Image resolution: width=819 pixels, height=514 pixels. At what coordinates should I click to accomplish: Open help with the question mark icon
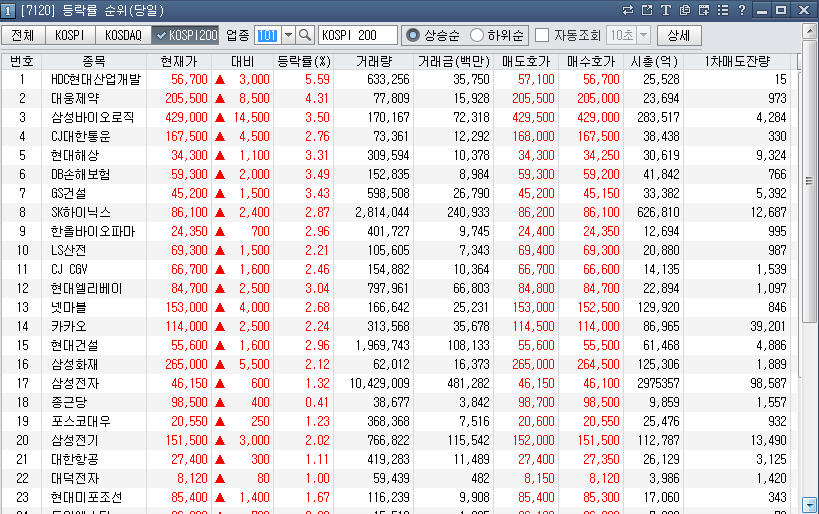click(741, 9)
